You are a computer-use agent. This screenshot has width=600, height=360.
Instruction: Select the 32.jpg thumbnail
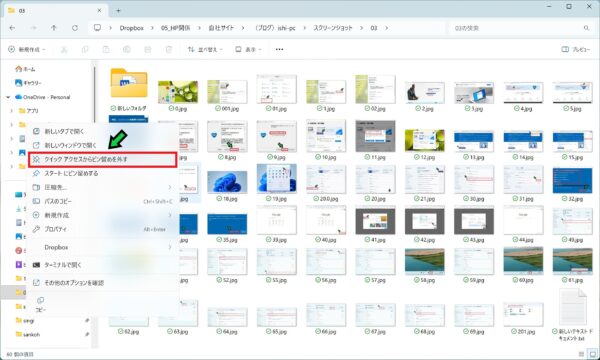[573, 181]
